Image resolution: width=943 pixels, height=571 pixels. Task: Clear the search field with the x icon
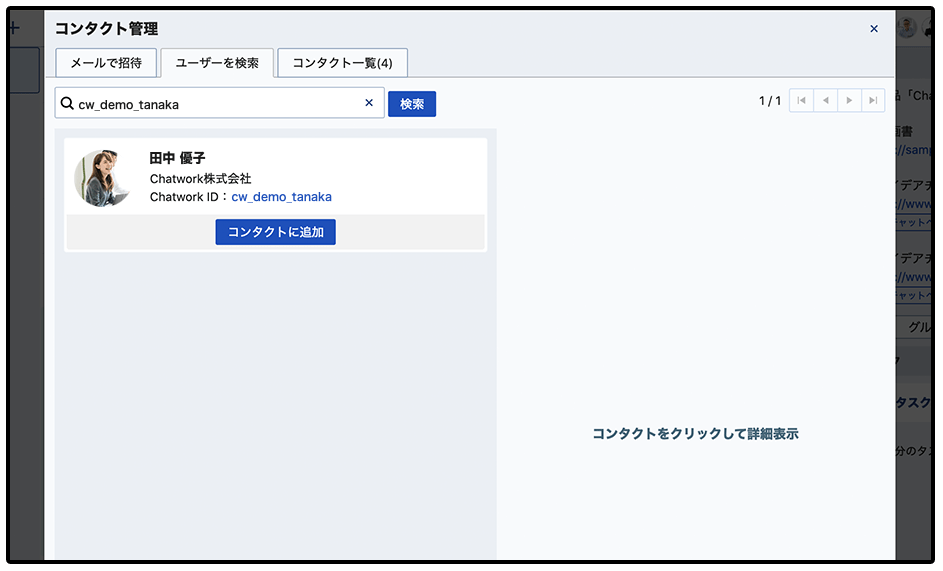tap(368, 103)
